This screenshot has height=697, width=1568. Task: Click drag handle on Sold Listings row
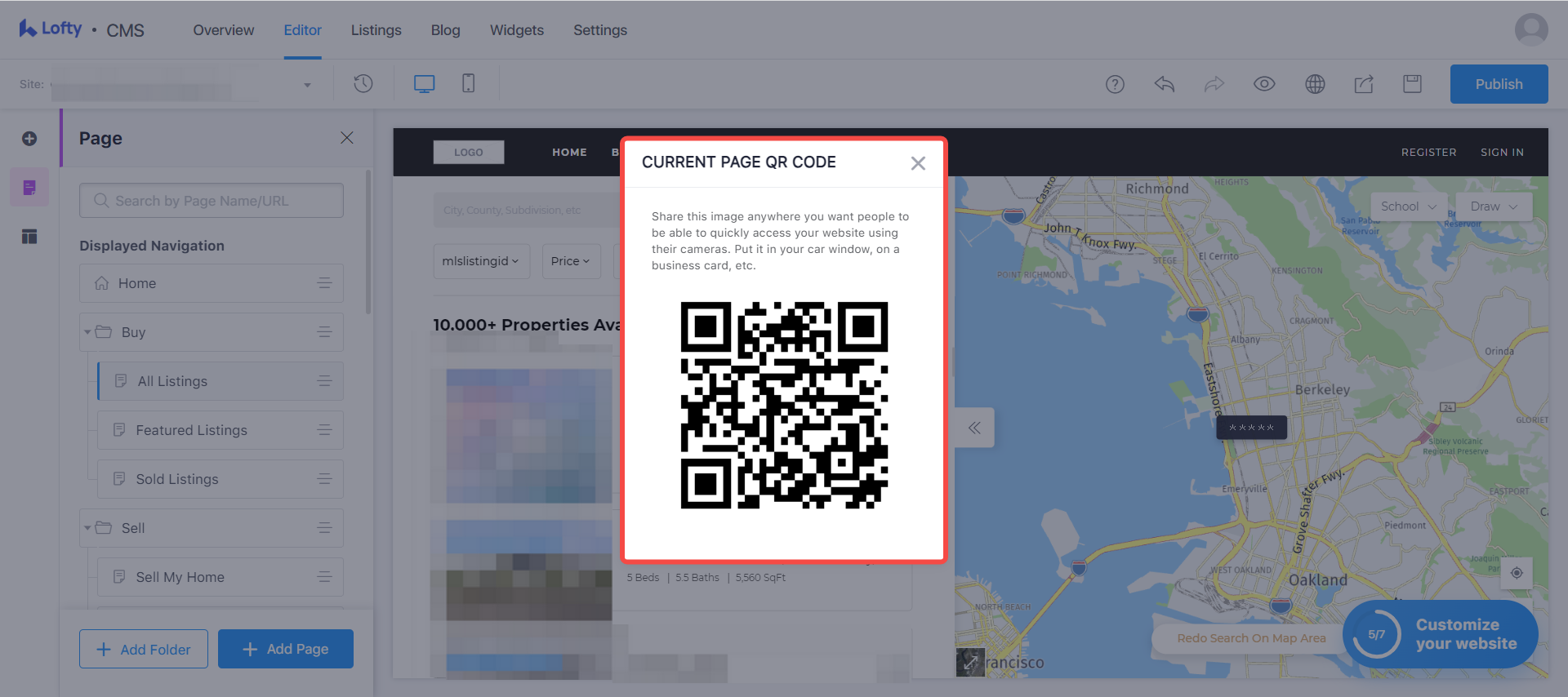[x=324, y=479]
